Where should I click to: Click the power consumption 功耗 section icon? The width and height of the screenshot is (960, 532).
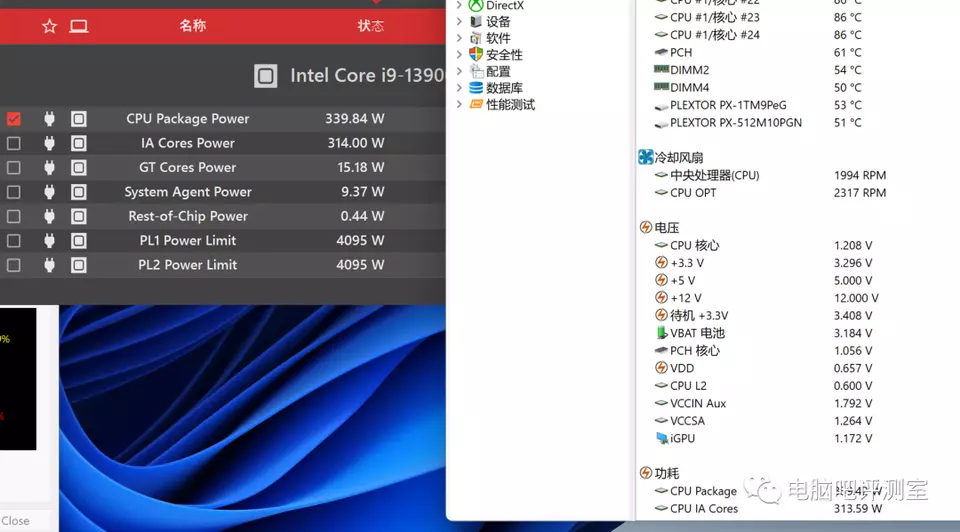tap(645, 473)
